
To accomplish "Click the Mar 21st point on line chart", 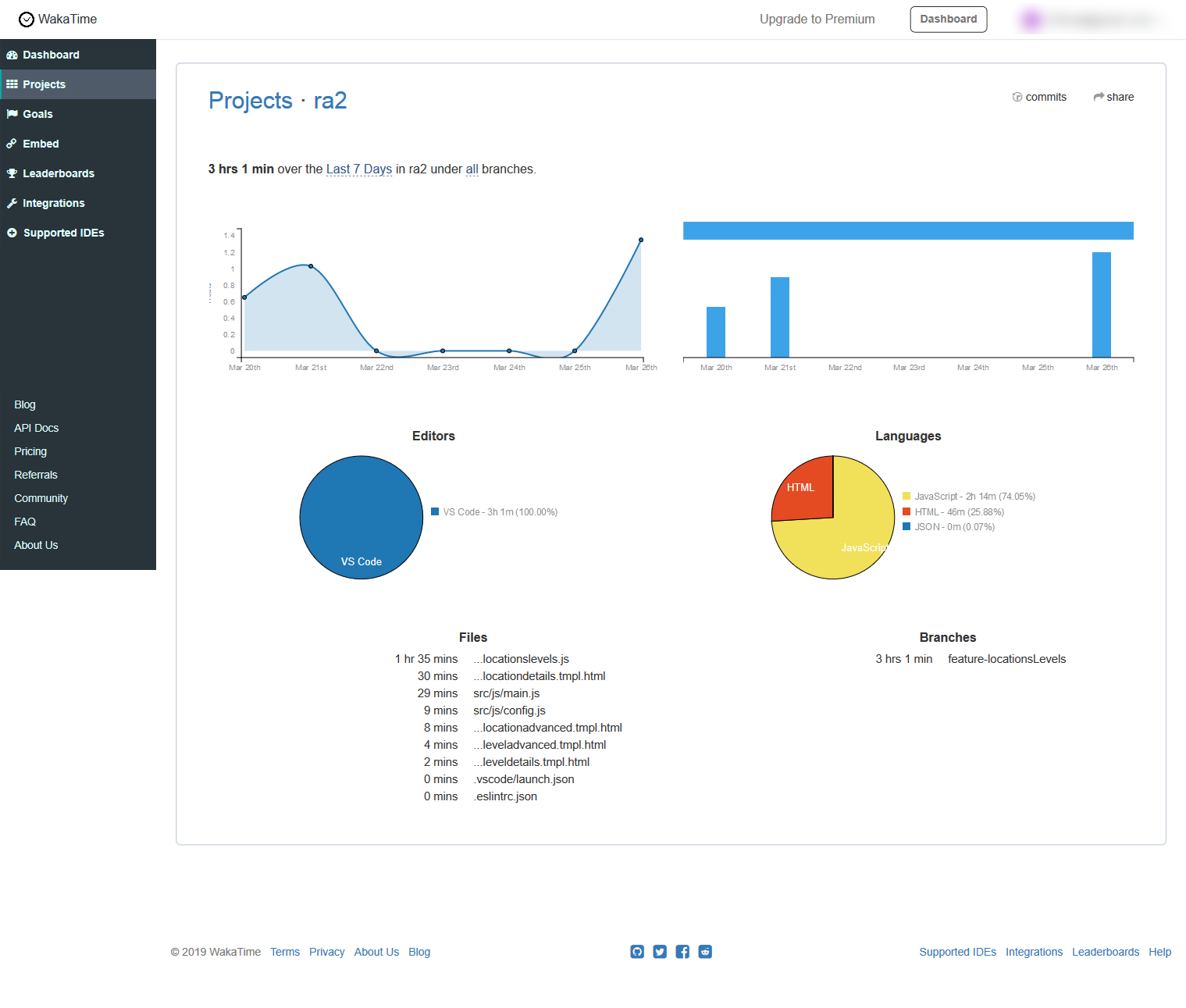I will 311,266.
